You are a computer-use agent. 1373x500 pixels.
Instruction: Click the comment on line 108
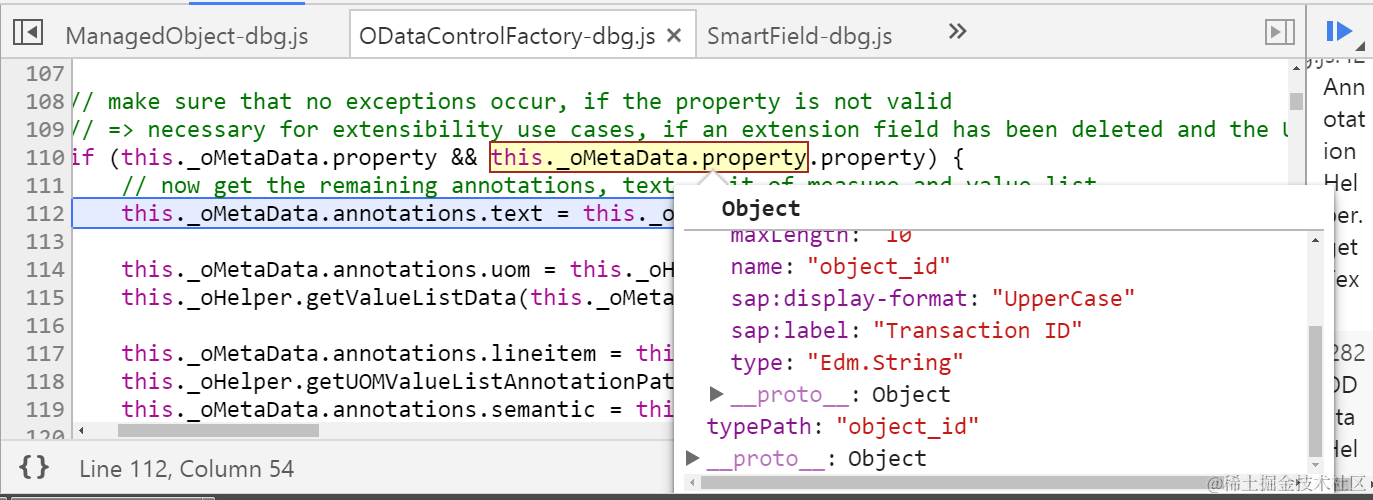512,101
